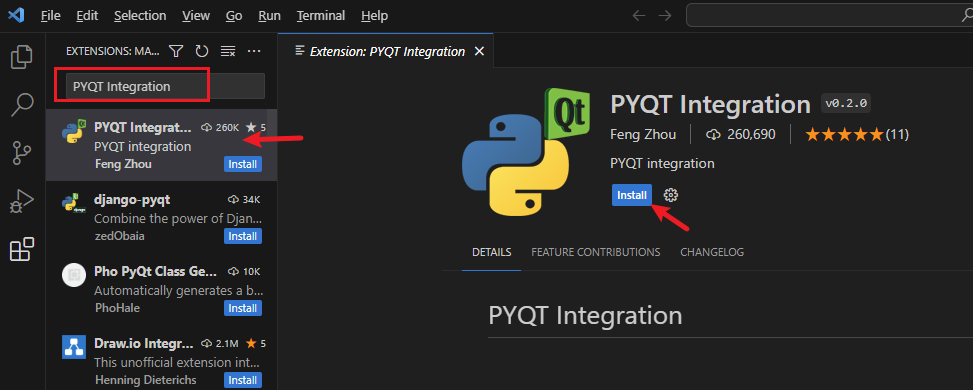Click the 260,690 download count icon

[x=713, y=134]
